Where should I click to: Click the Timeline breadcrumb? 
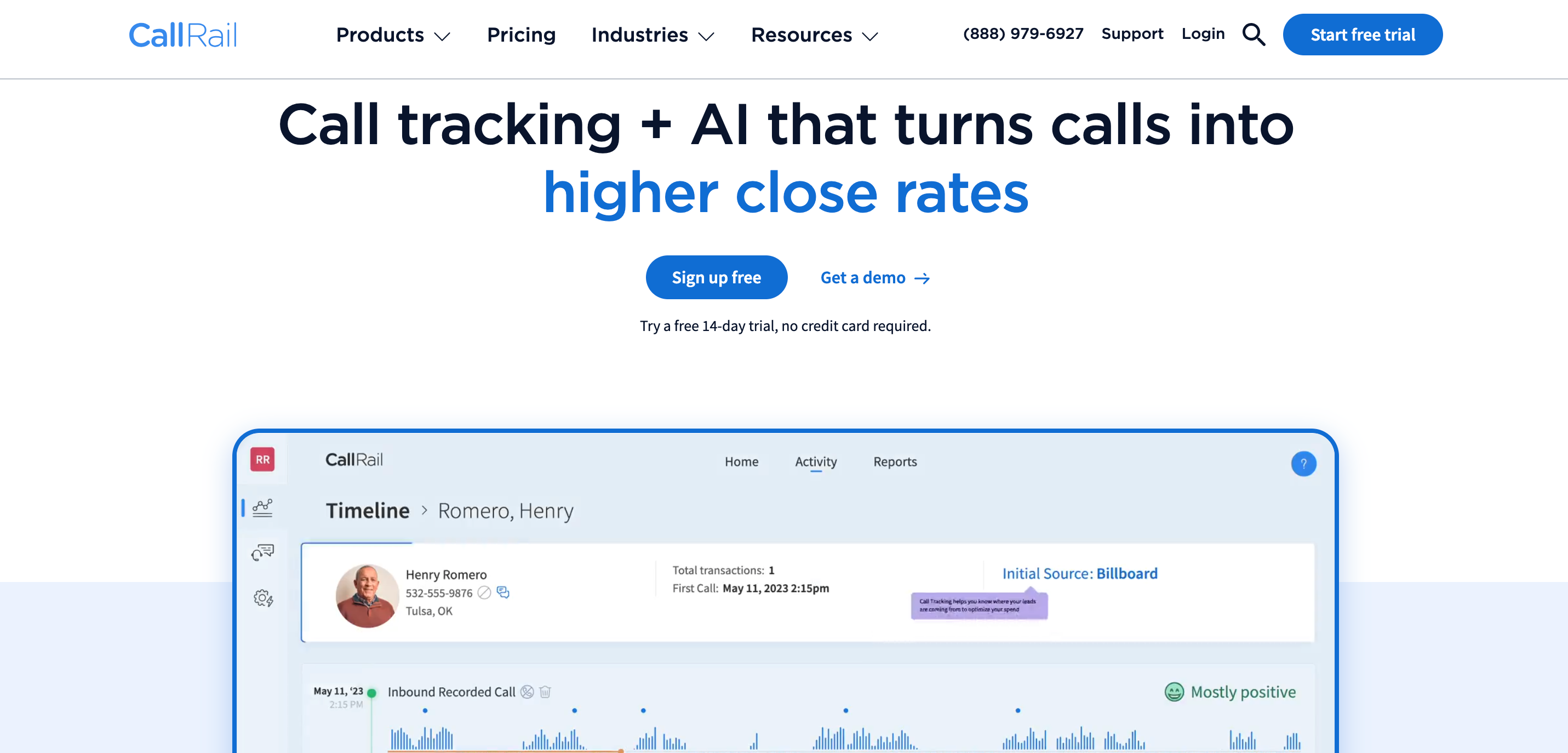[x=367, y=511]
